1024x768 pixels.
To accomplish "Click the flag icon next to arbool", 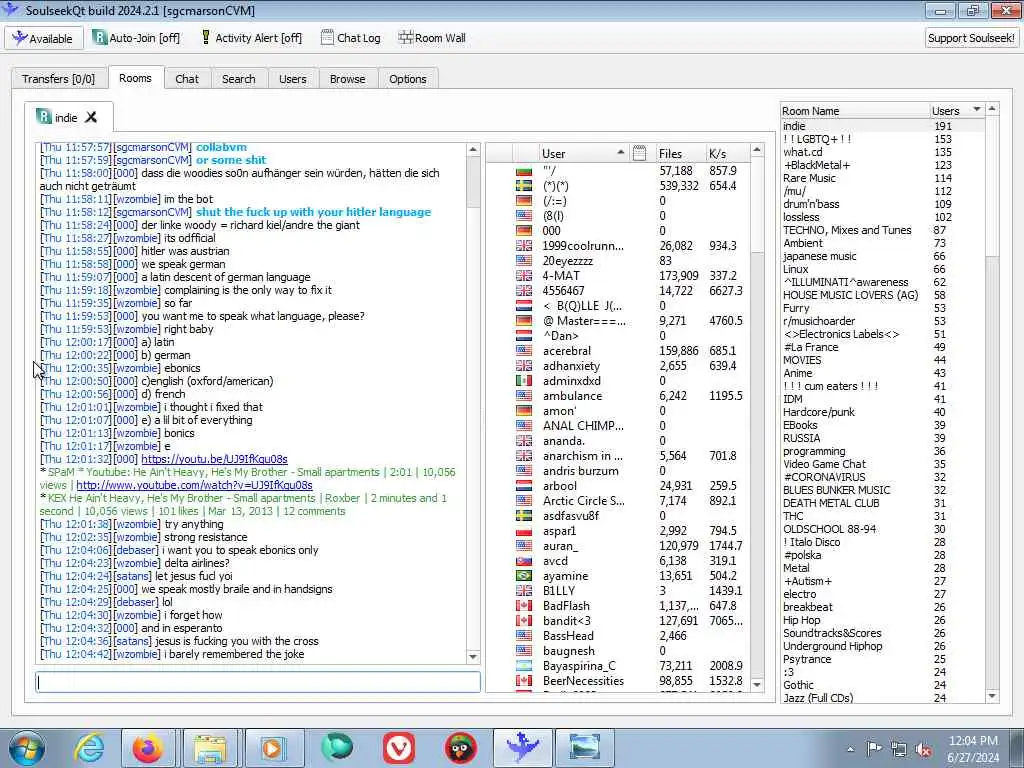I will [524, 486].
